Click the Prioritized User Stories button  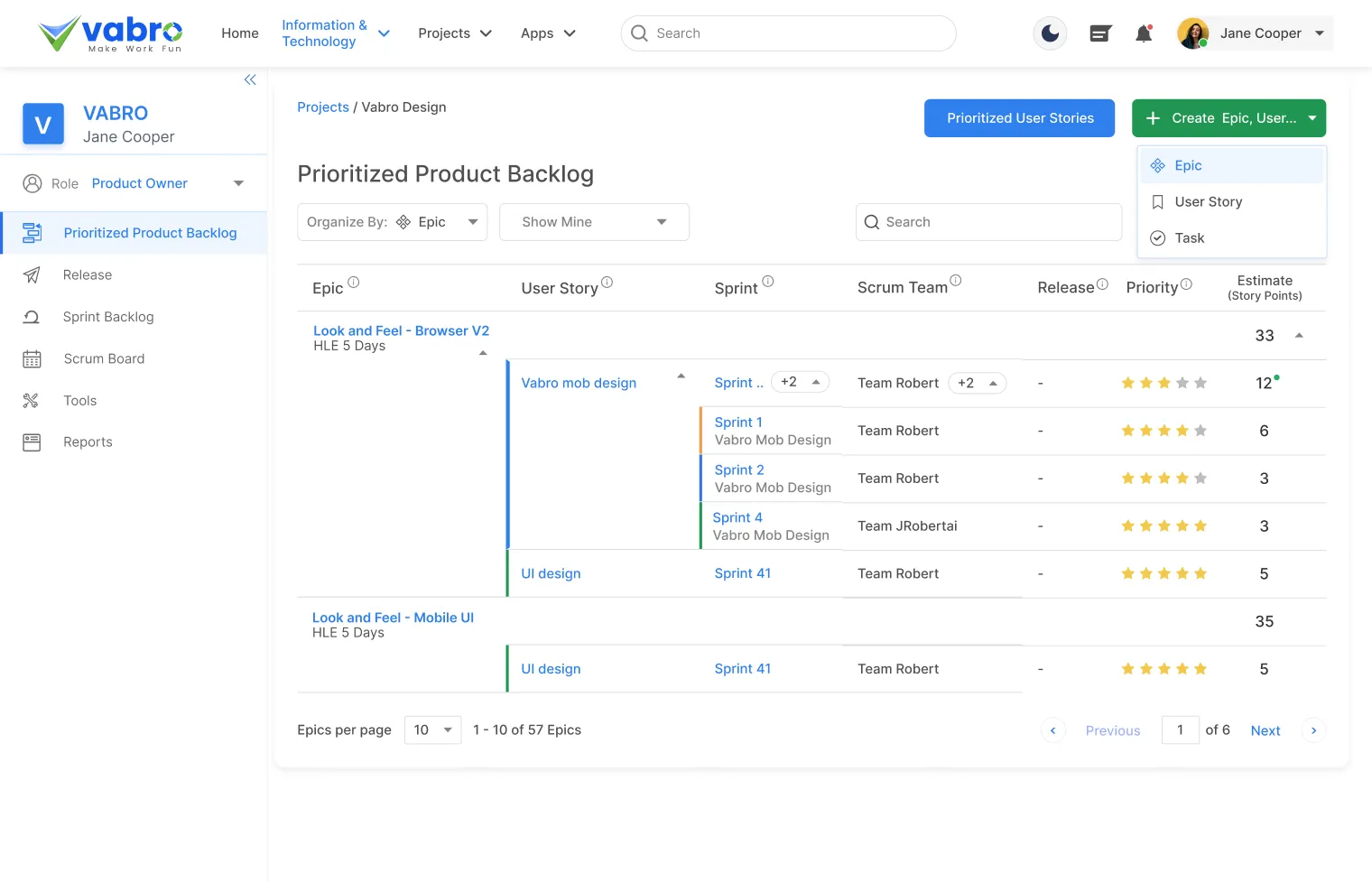click(x=1019, y=118)
